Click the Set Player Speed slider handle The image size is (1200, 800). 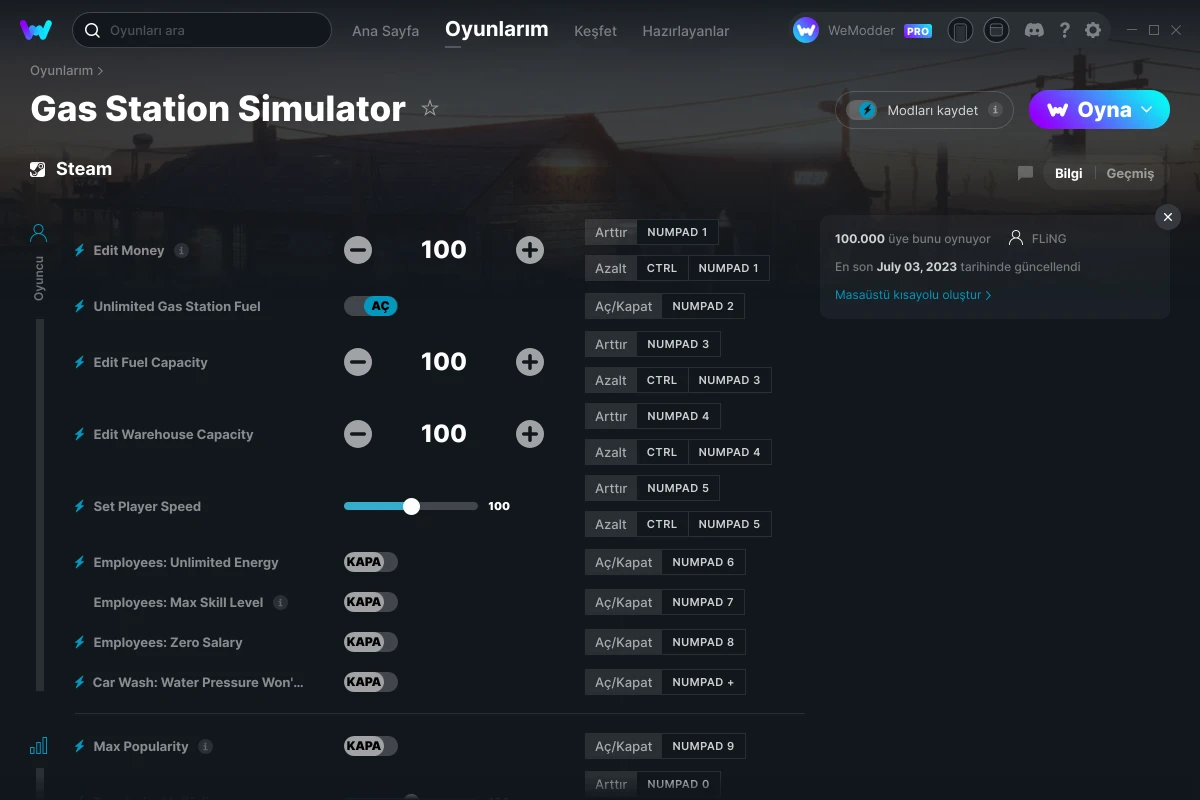[x=411, y=506]
